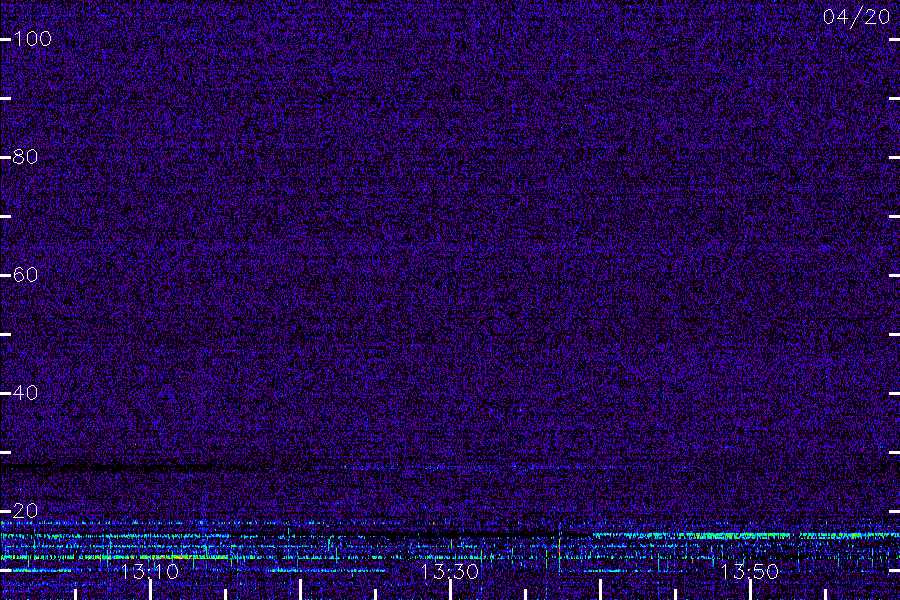
Task: Click the 13:50 time axis label
Action: point(750,572)
